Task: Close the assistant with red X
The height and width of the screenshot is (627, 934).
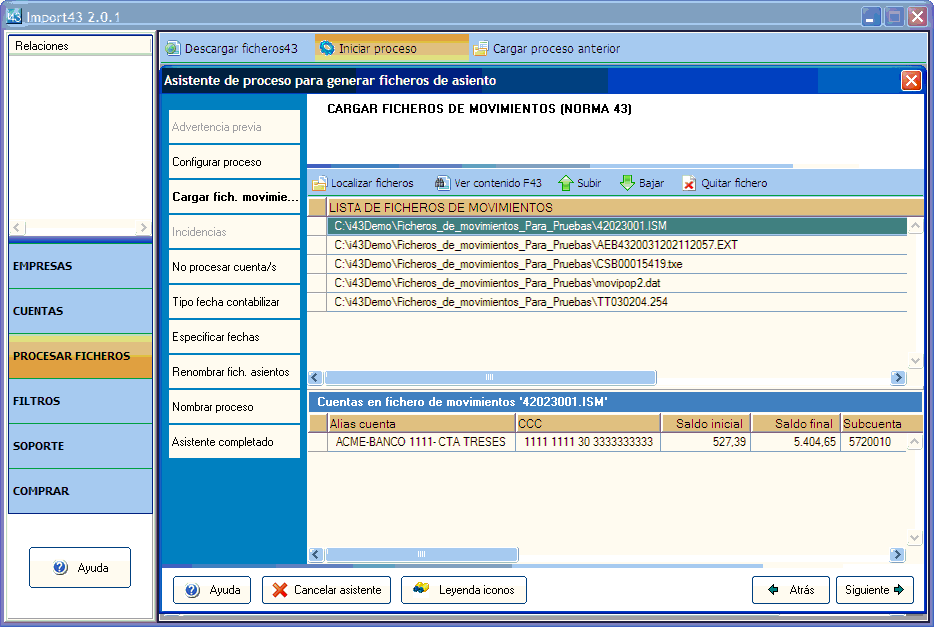Action: (x=911, y=81)
